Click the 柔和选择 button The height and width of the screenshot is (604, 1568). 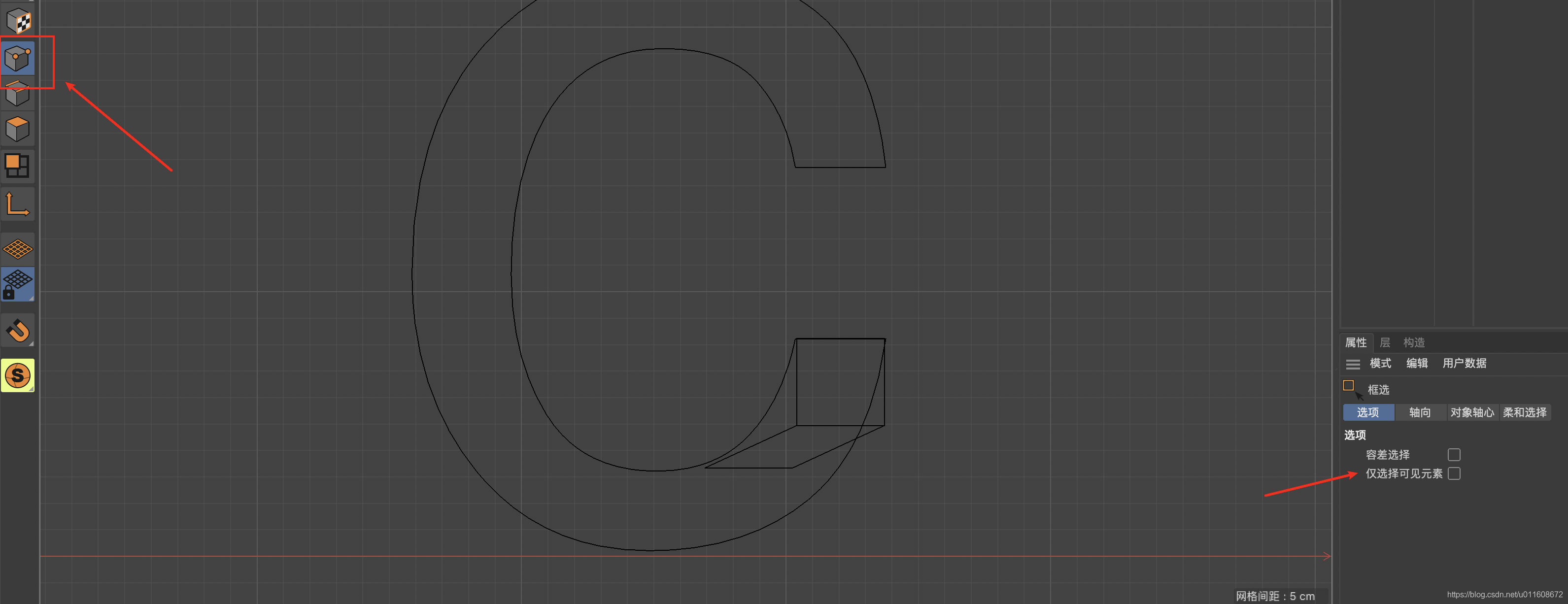pos(1524,412)
